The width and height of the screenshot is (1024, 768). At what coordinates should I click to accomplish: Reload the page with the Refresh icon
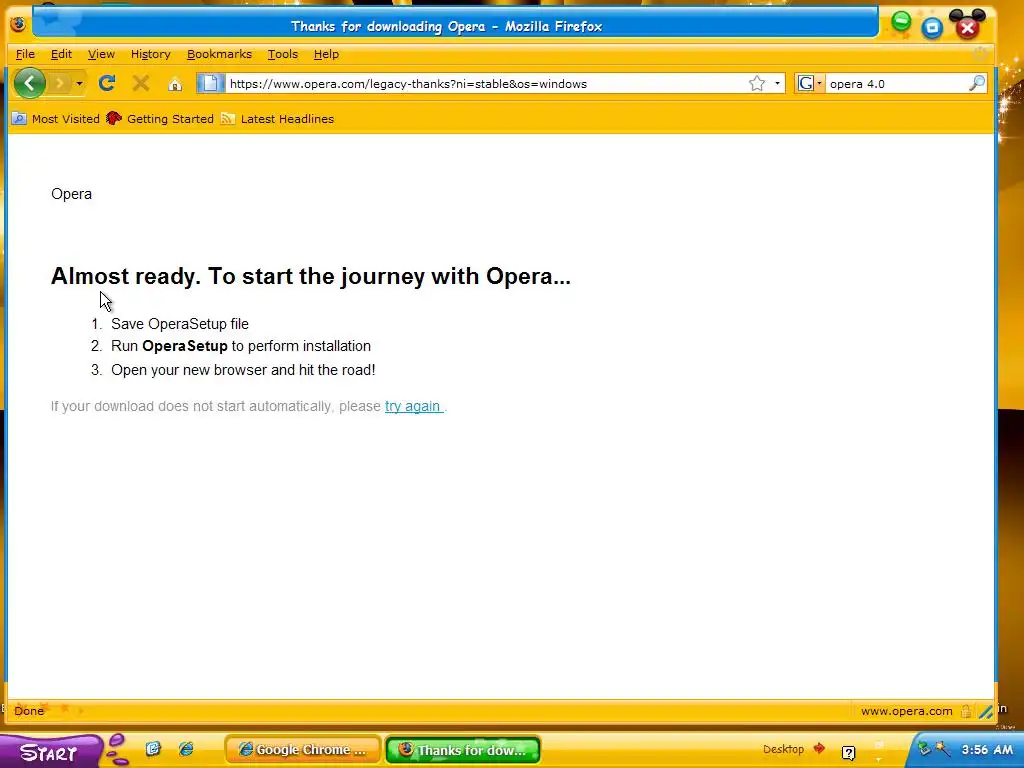(x=107, y=83)
